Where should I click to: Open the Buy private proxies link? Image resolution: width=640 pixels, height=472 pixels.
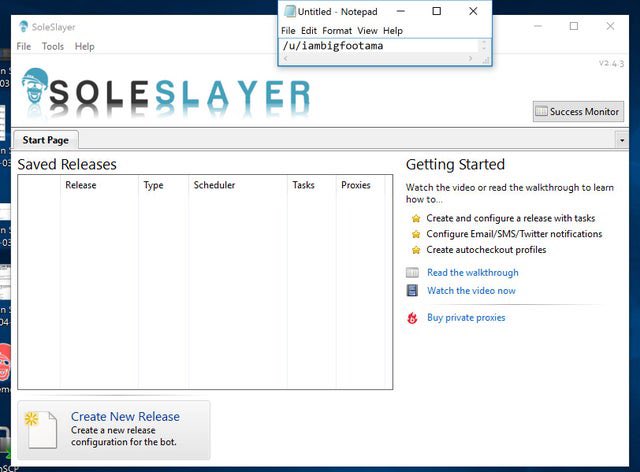(466, 318)
